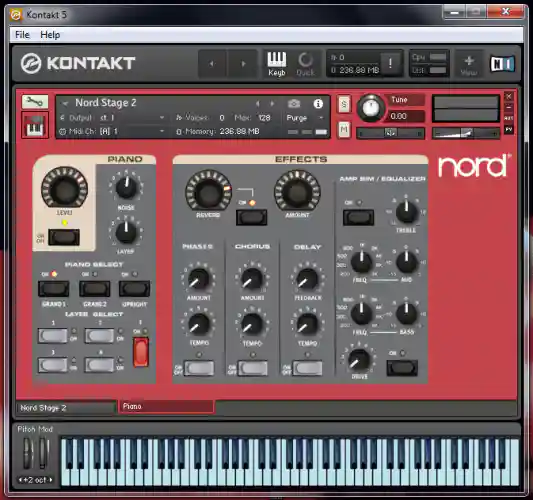Click the piano Level knob

(x=64, y=188)
